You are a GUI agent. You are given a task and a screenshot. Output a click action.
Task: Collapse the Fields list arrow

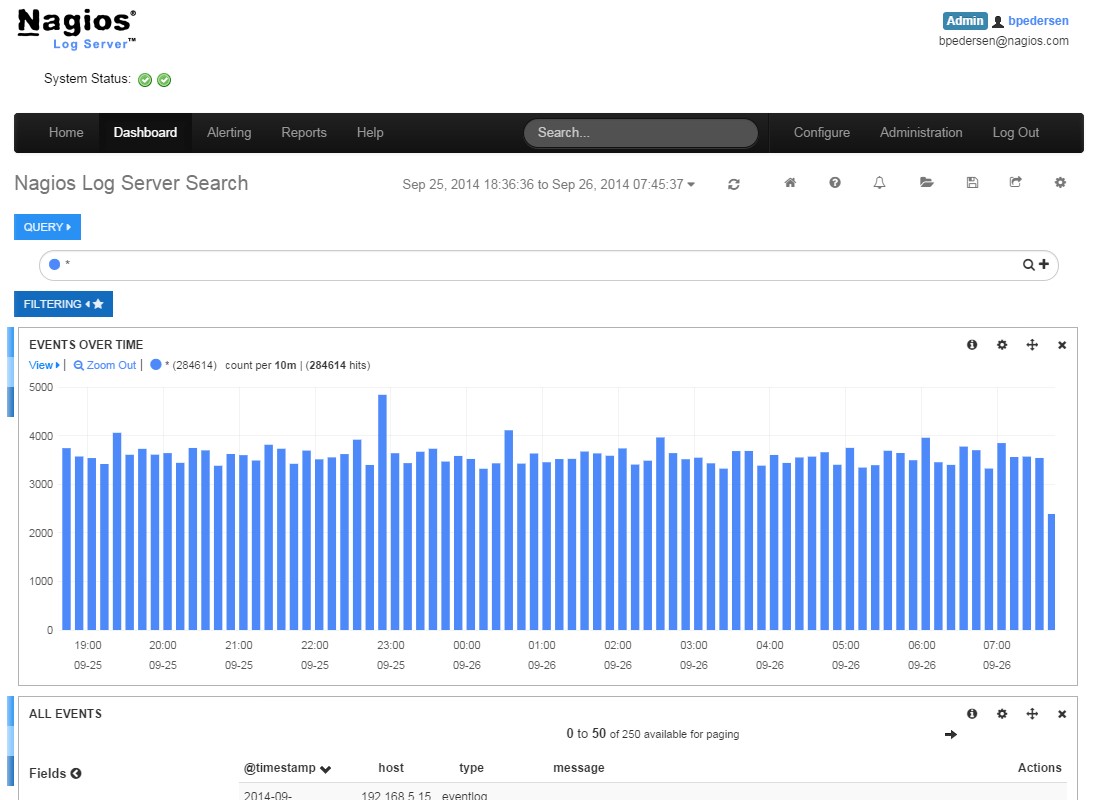click(x=76, y=773)
